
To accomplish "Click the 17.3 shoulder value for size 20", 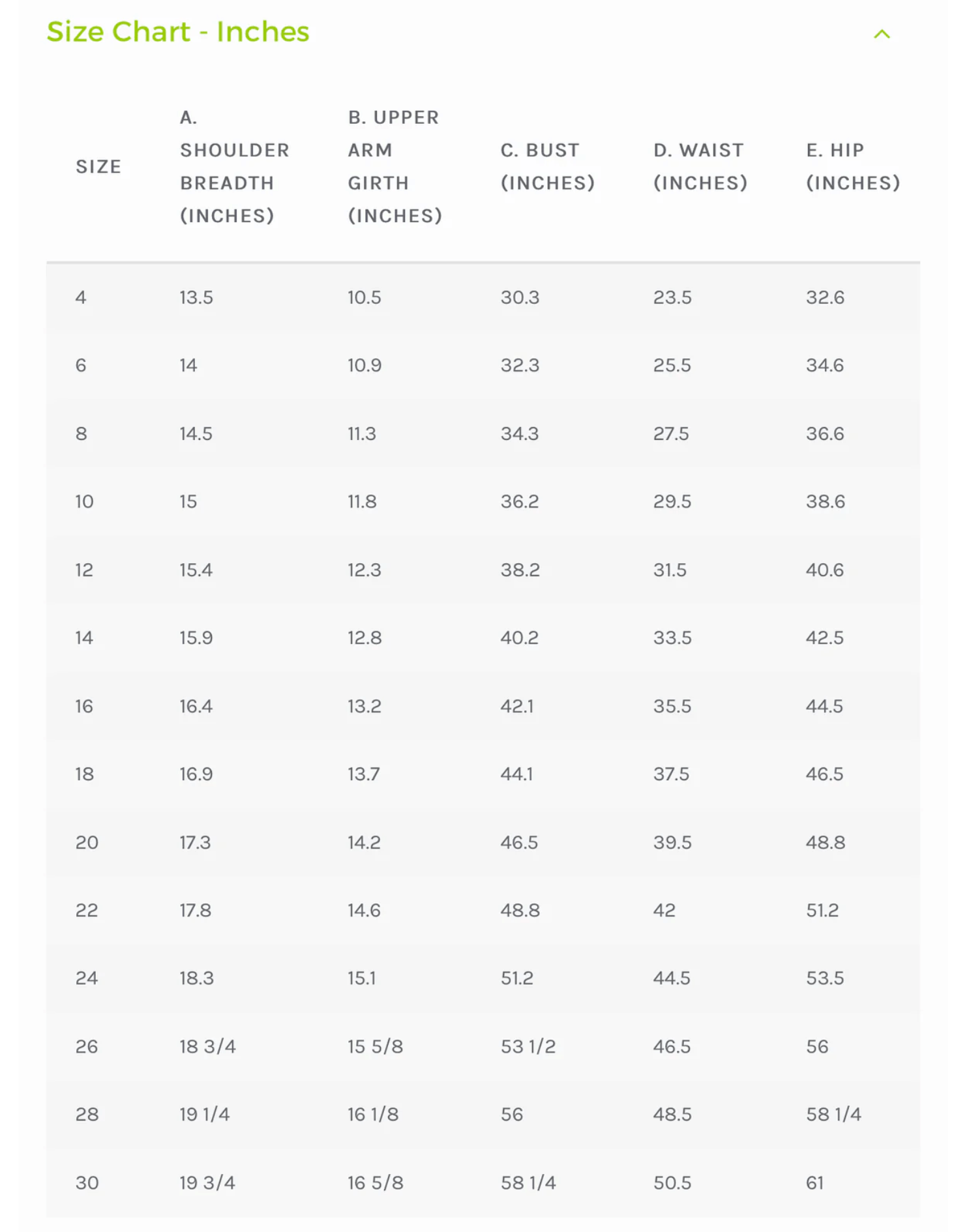I will (195, 843).
